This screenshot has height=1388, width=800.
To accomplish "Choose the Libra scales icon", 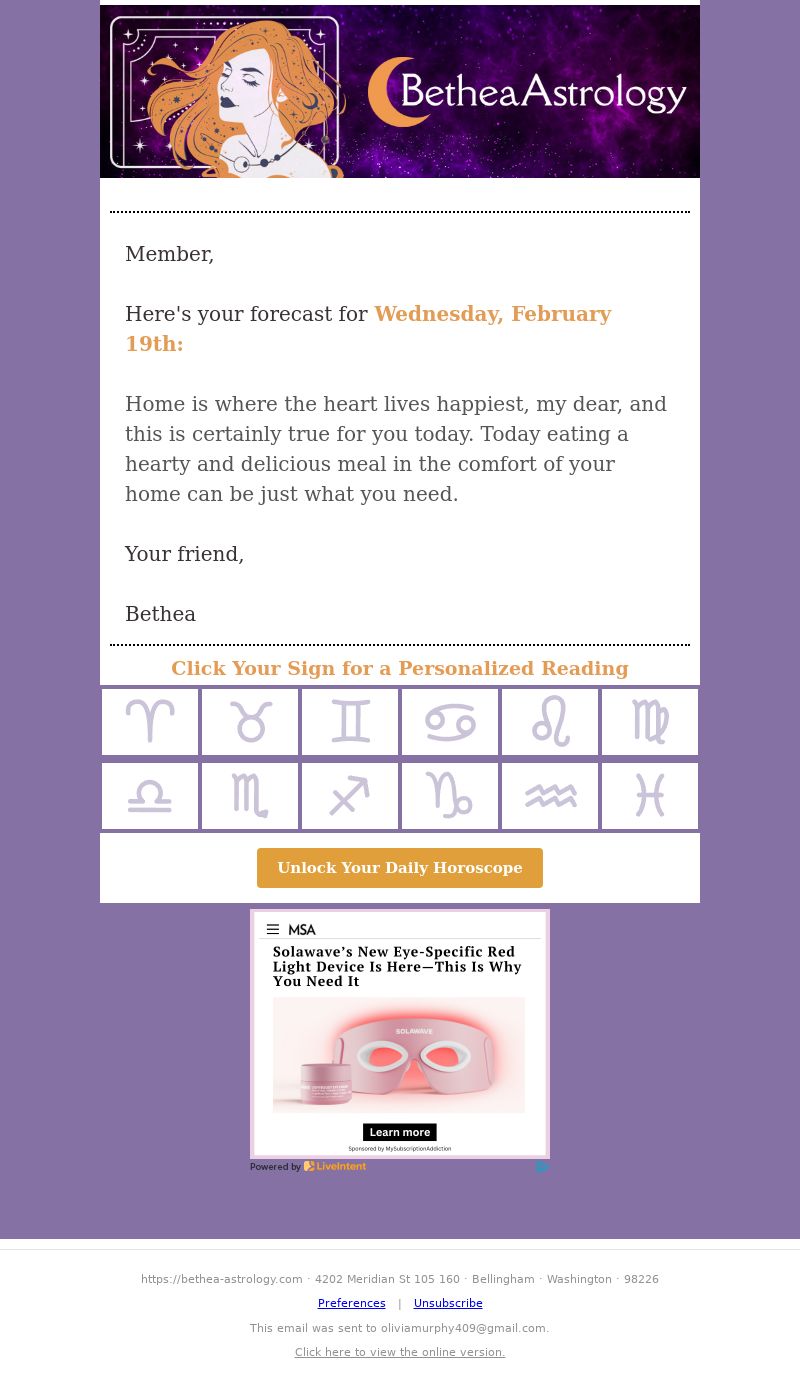I will (150, 796).
